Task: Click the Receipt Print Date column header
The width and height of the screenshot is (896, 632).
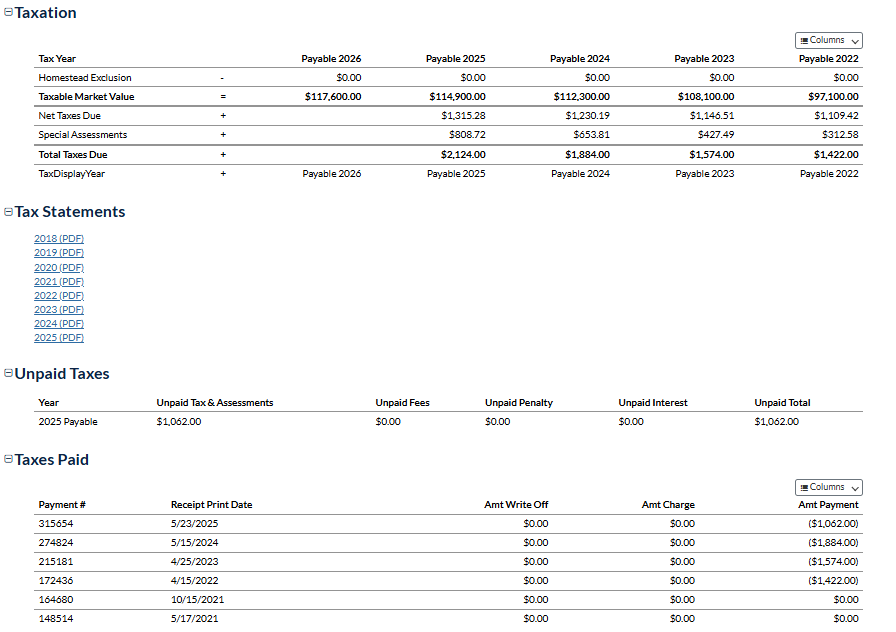Action: tap(211, 505)
